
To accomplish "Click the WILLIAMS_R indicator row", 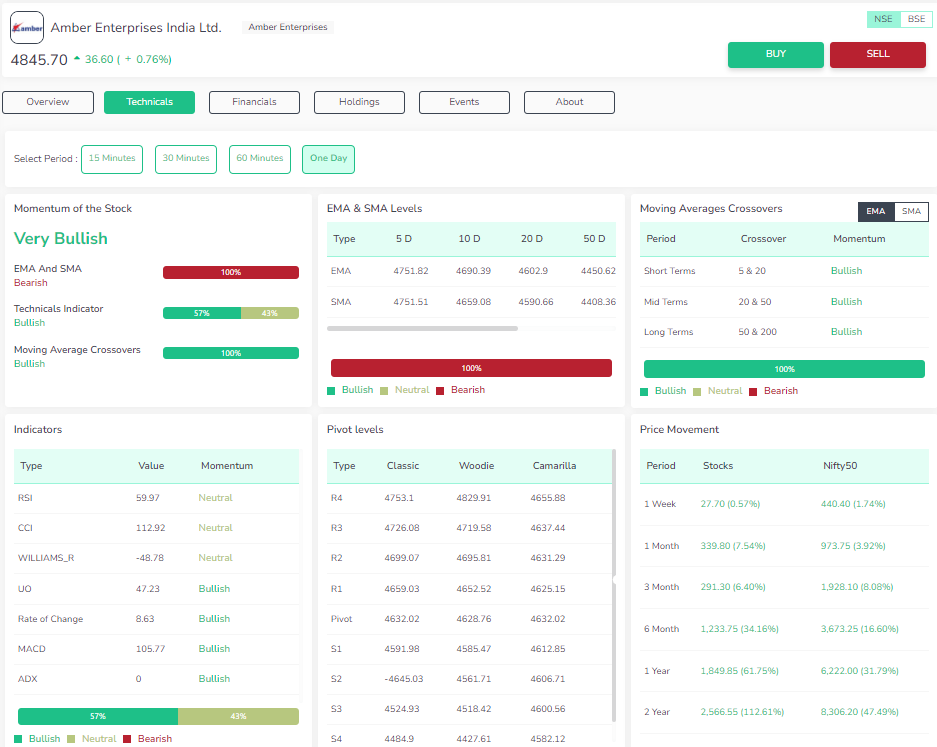I will (157, 558).
